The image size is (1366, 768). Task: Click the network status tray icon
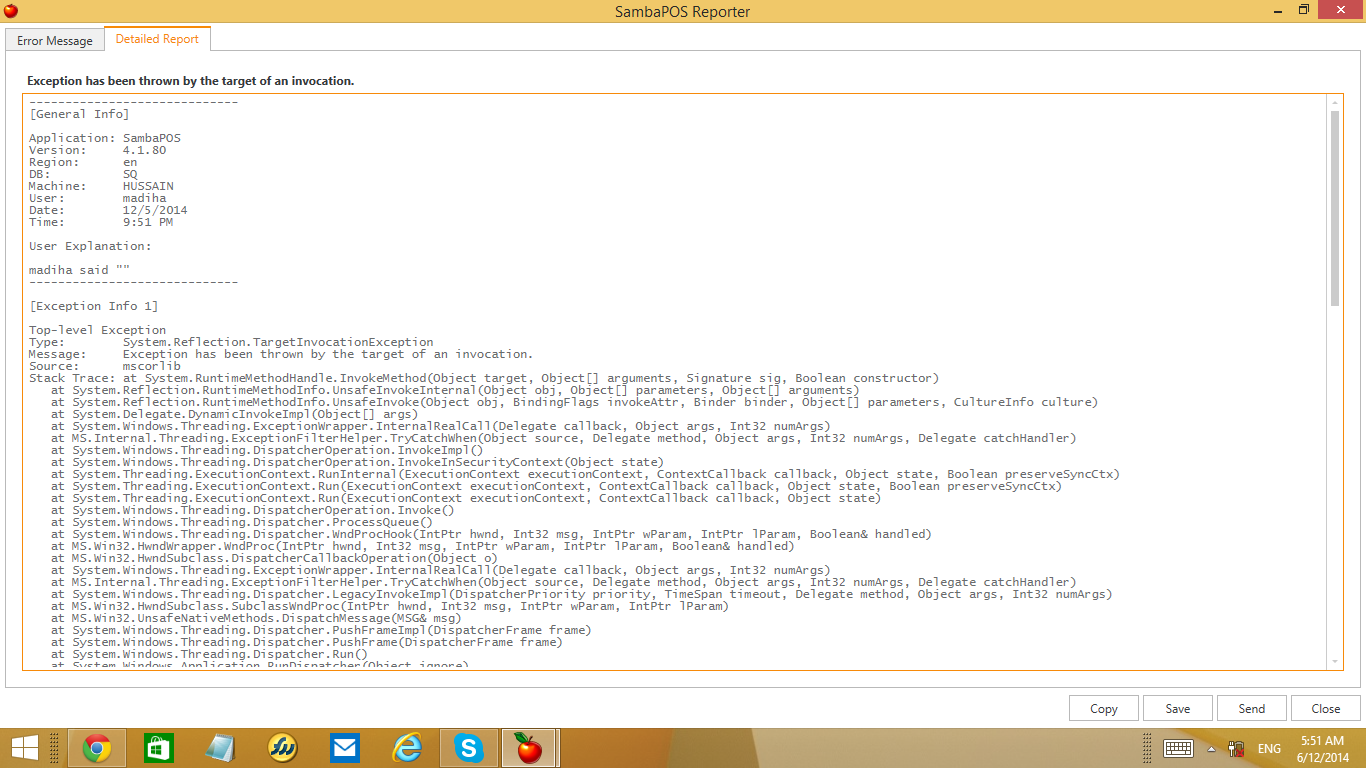[x=1236, y=748]
